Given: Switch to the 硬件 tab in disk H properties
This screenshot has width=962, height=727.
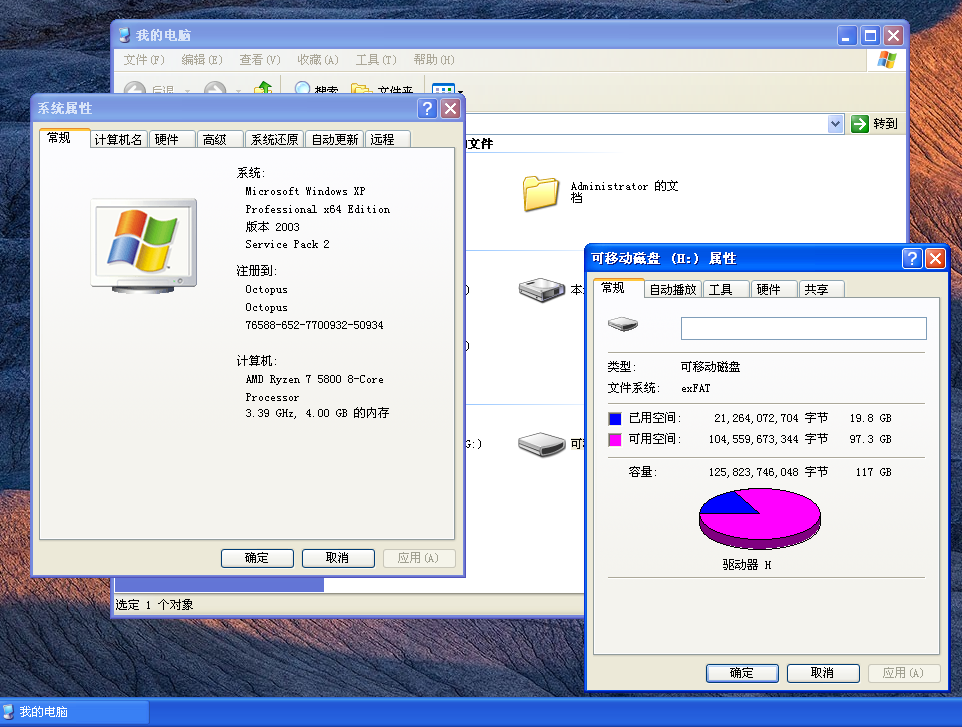Looking at the screenshot, I should (774, 290).
